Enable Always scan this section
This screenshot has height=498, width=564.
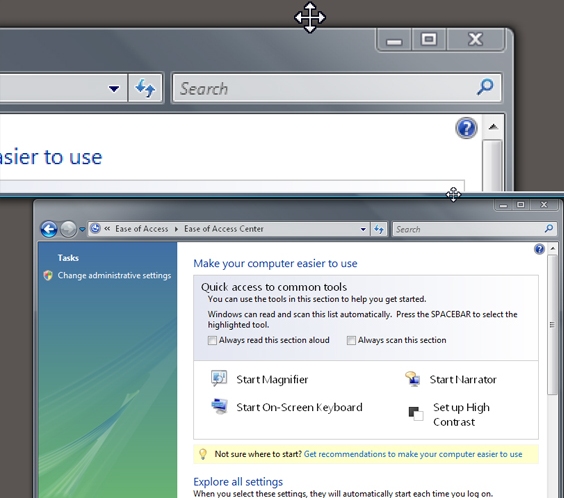tap(351, 340)
